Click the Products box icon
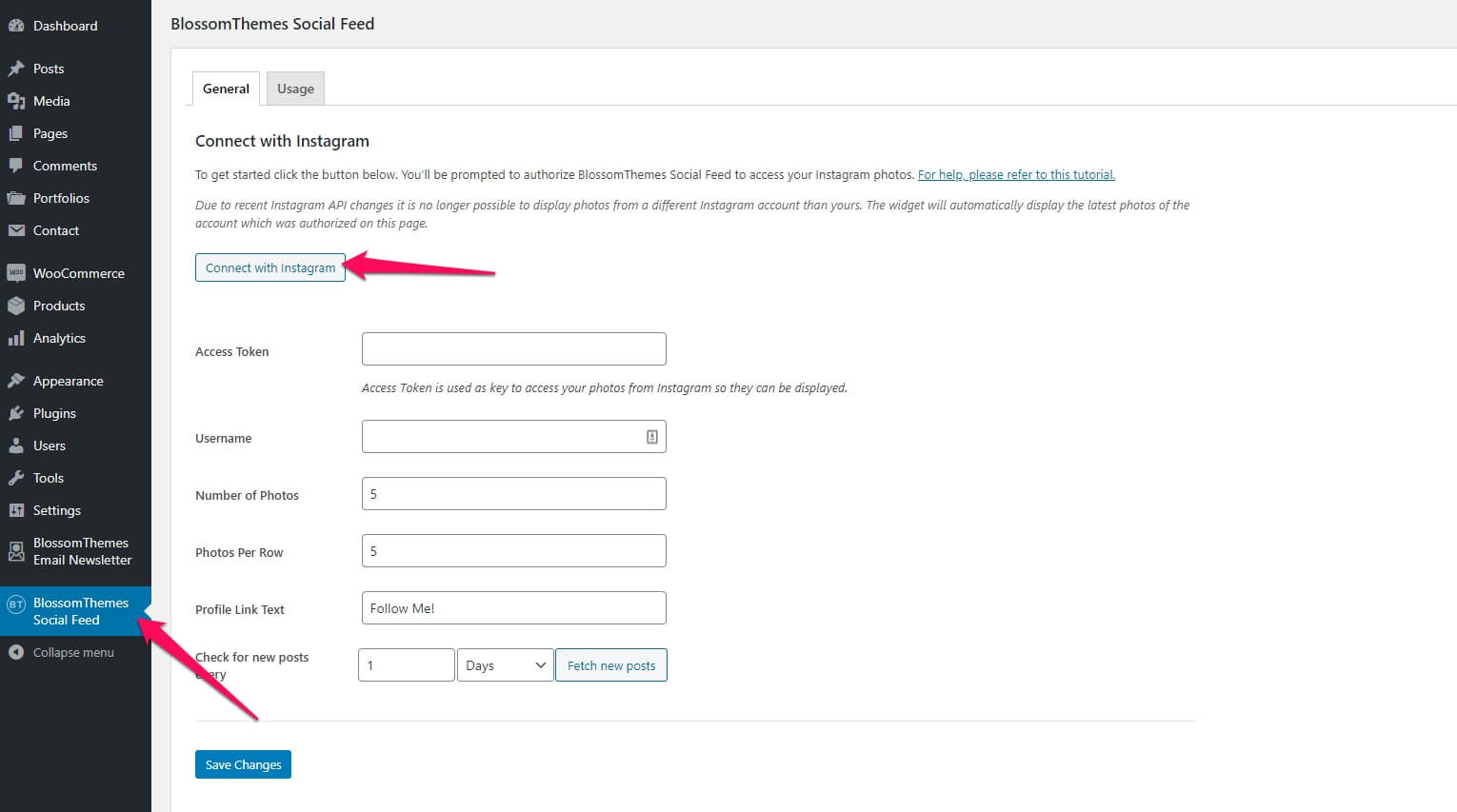This screenshot has height=812, width=1457. coord(16,306)
